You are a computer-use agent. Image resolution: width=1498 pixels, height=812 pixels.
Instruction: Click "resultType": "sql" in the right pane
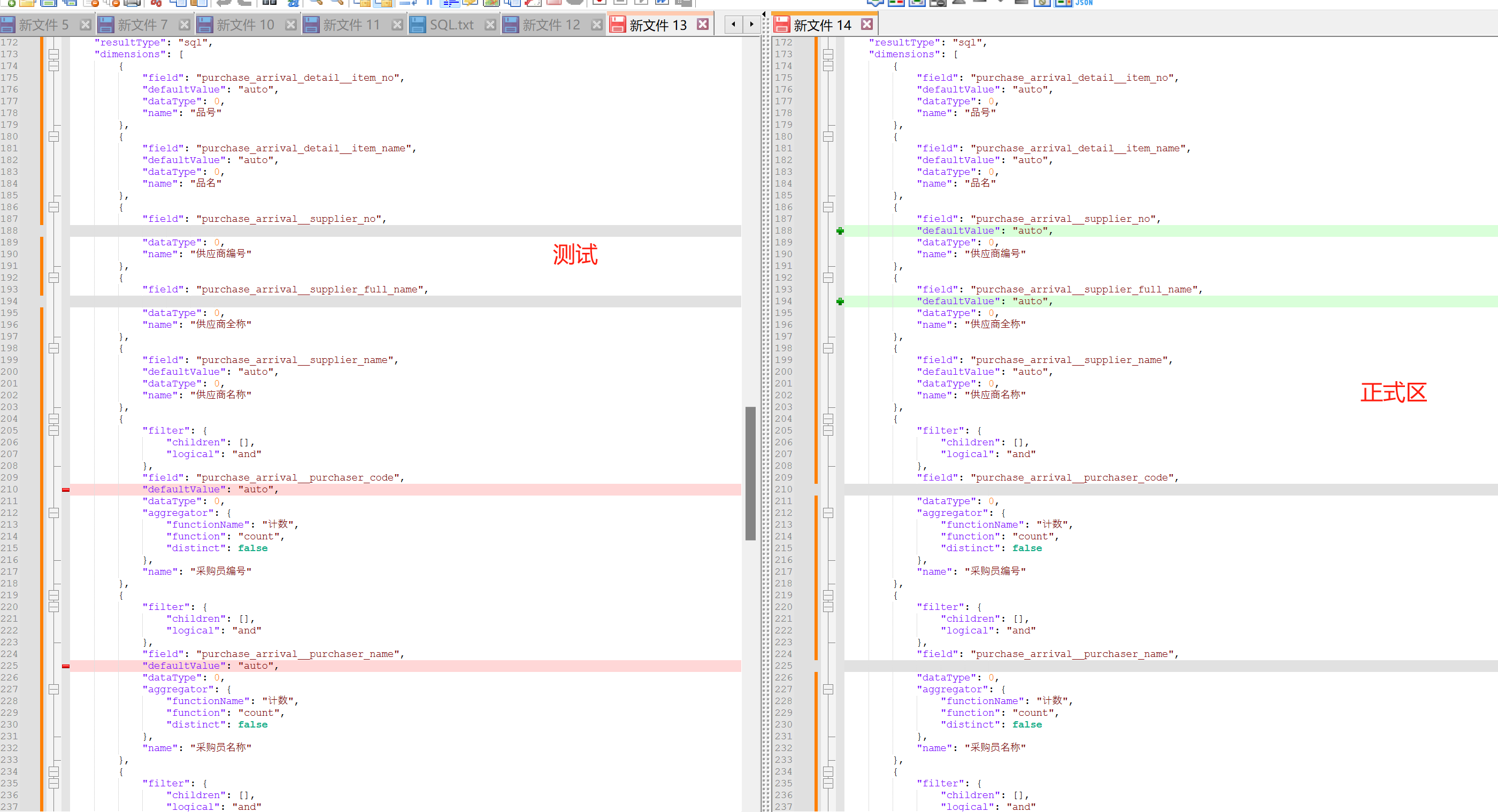pos(928,43)
